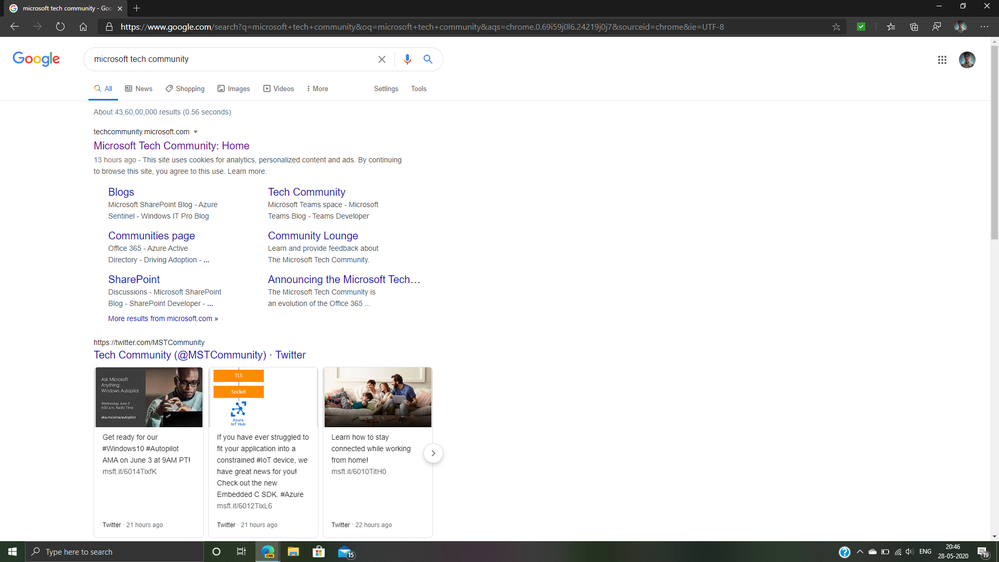Switch to the Videos tab

click(278, 89)
